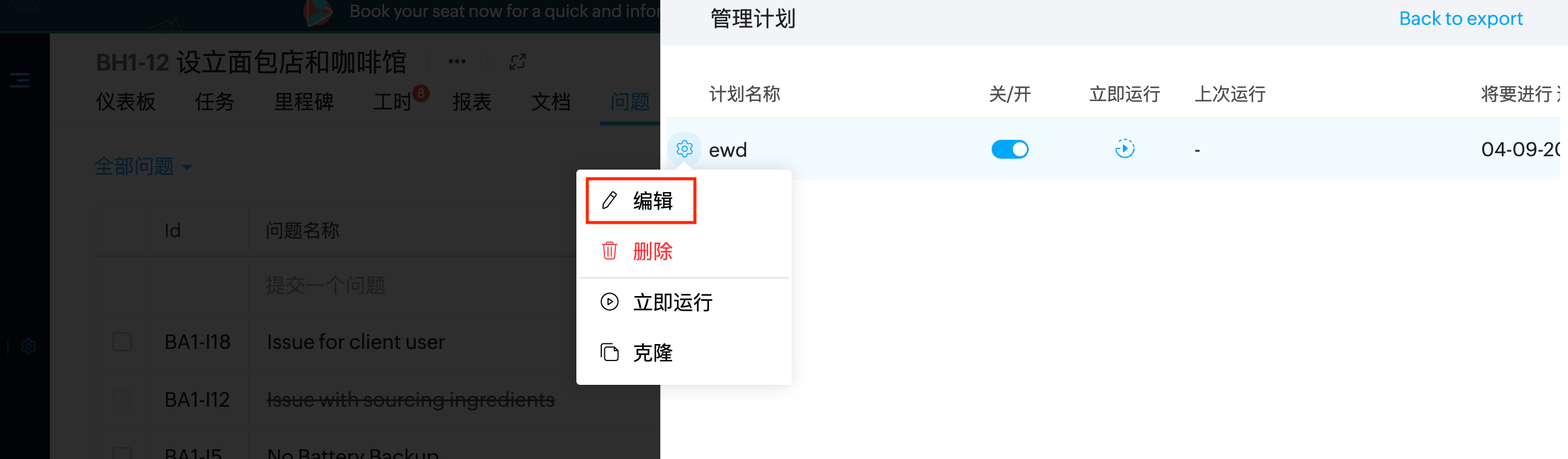Click the run-now icon in the ewd row
This screenshot has width=1568, height=459.
(x=1124, y=148)
